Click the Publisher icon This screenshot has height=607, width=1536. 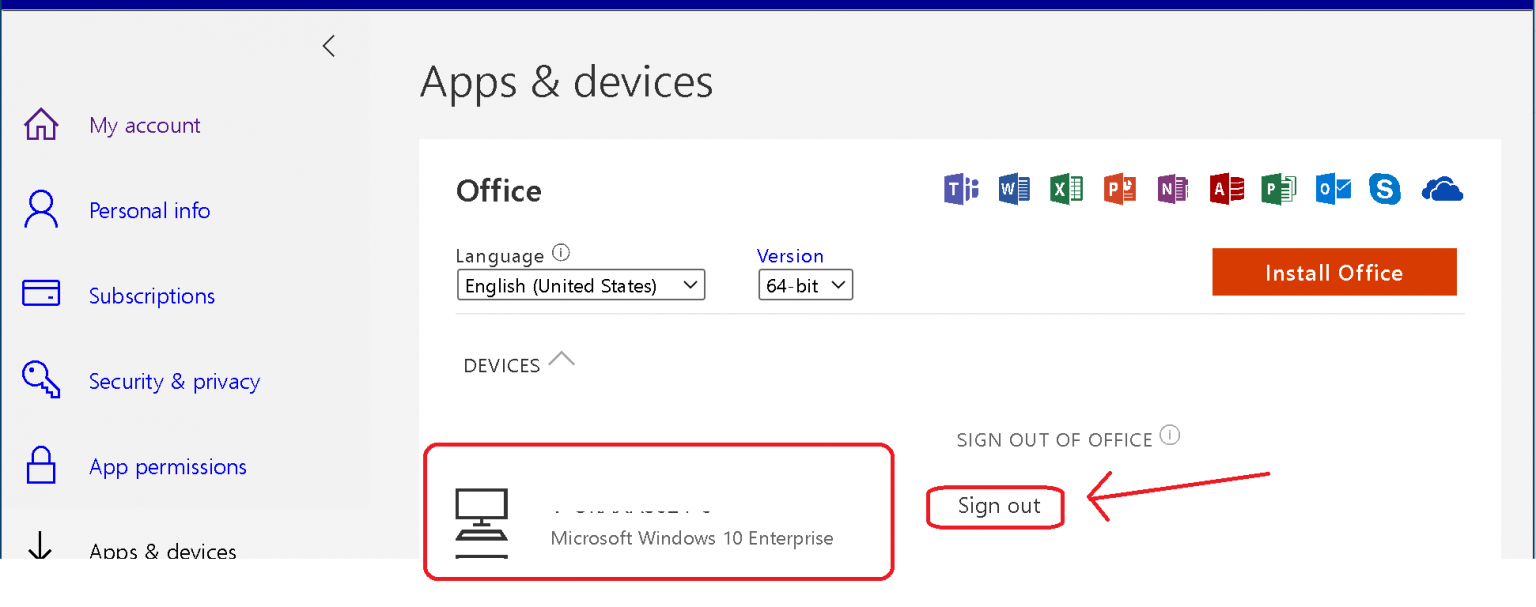pyautogui.click(x=1279, y=189)
